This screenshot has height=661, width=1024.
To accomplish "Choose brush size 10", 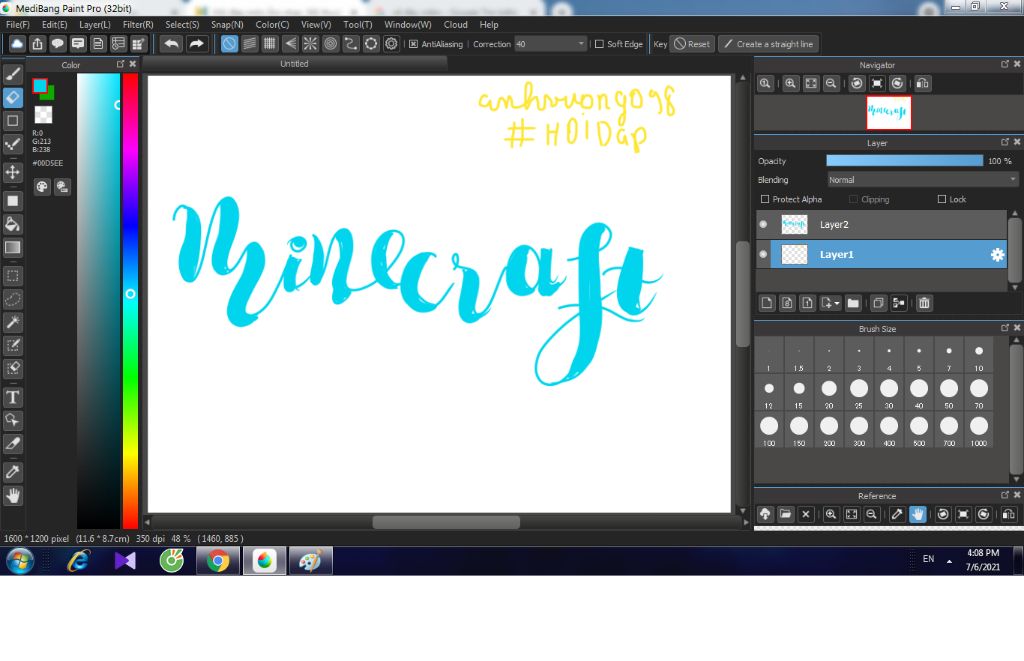I will (978, 356).
